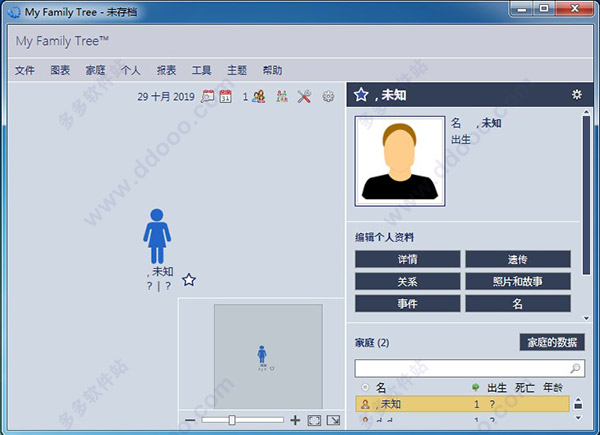Click the 家庭的数据 button

[x=552, y=342]
